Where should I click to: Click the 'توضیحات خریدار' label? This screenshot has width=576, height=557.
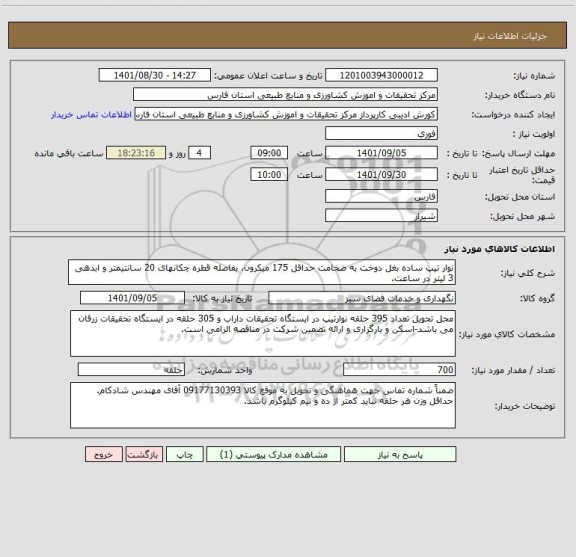click(525, 406)
